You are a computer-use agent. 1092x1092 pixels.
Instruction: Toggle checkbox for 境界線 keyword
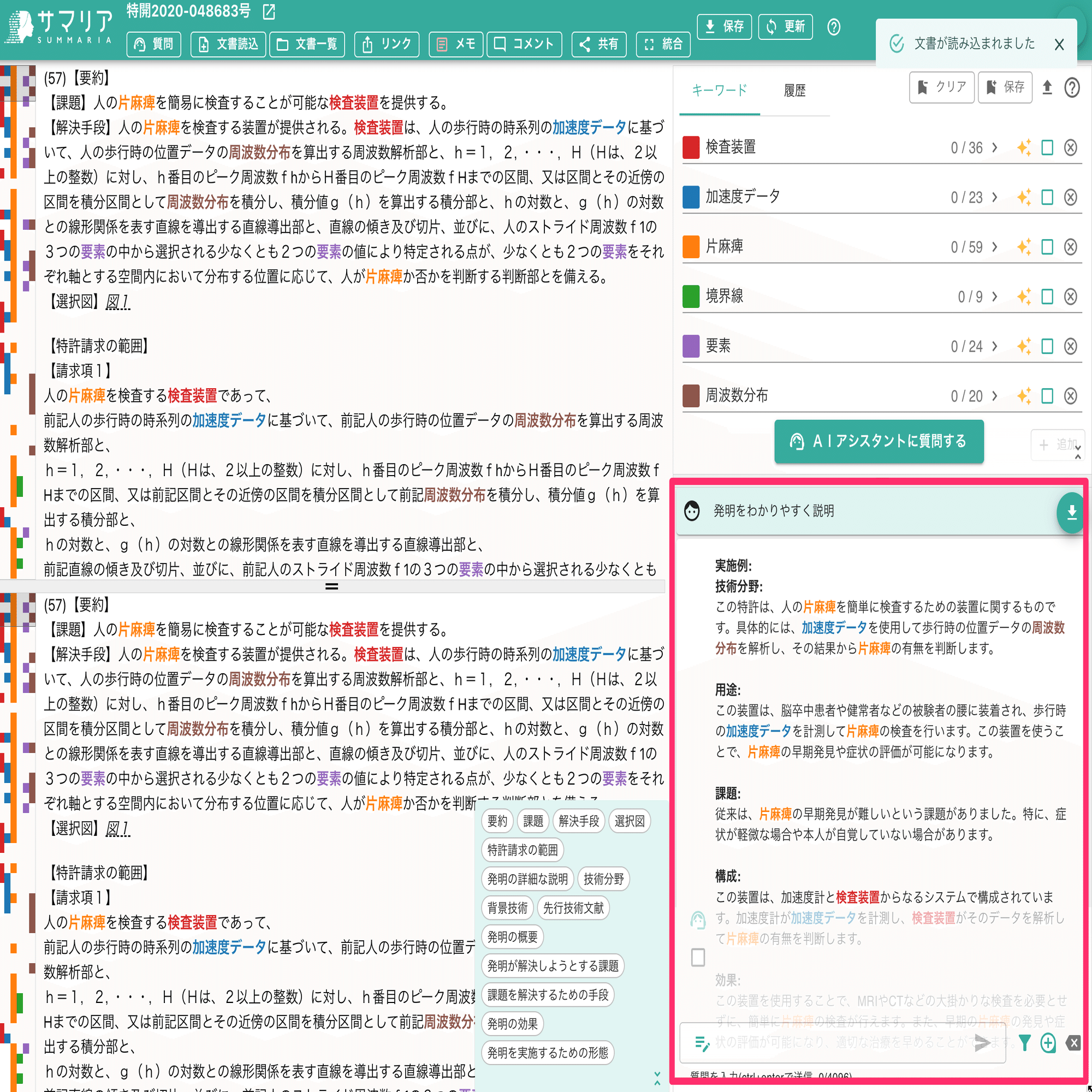click(x=1047, y=296)
